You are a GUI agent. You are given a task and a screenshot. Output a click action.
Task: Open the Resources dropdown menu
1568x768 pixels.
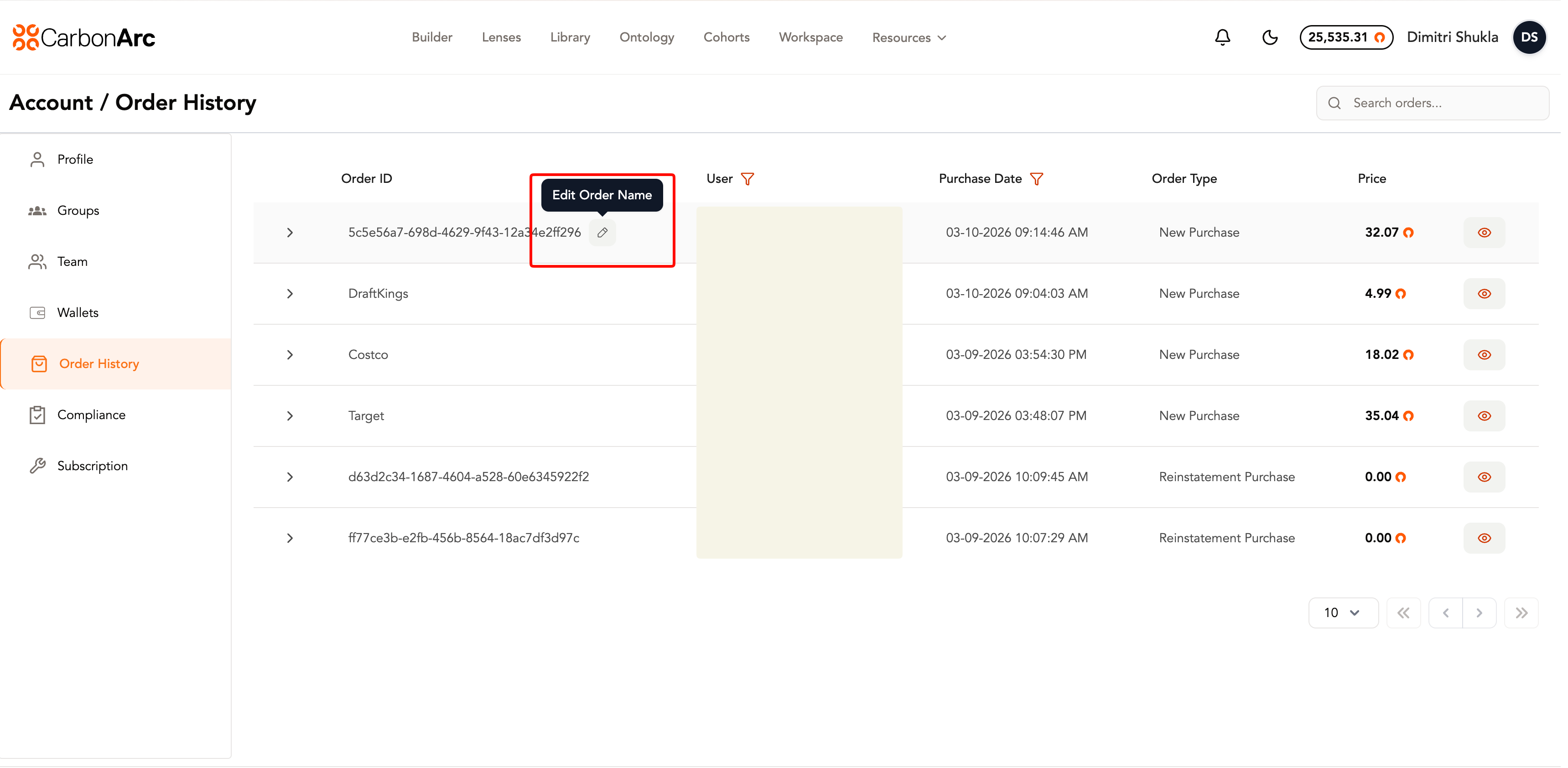(909, 38)
